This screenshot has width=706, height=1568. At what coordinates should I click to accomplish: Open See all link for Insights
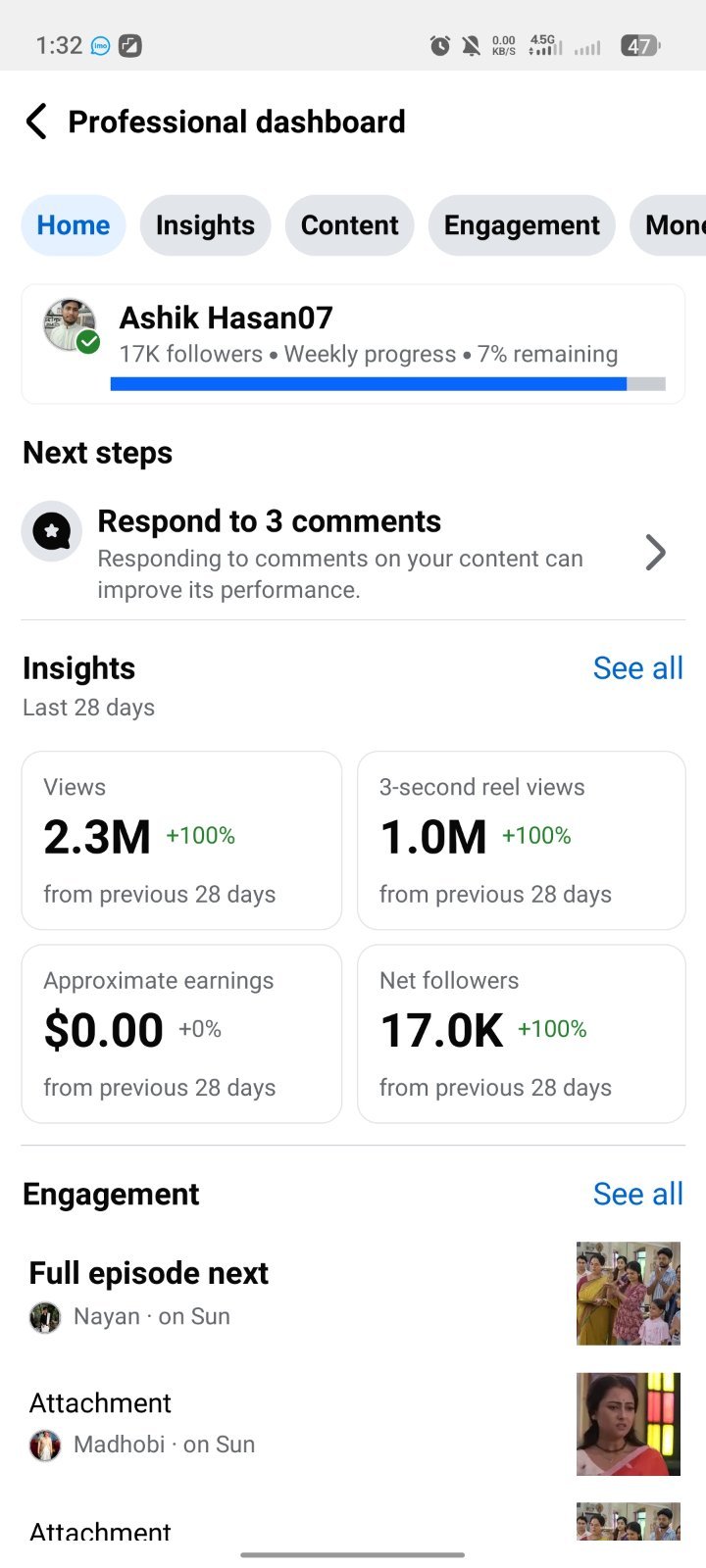point(638,668)
